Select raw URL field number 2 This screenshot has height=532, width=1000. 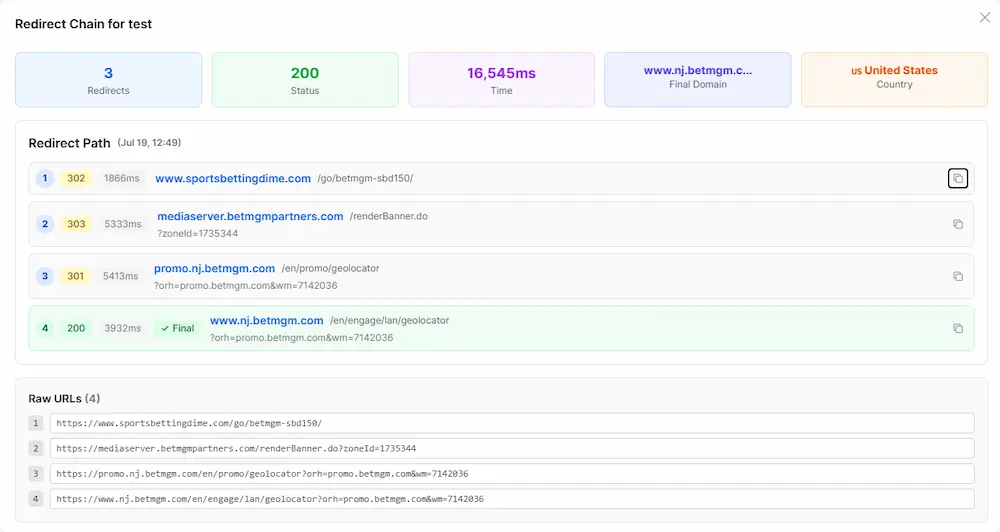tap(512, 448)
